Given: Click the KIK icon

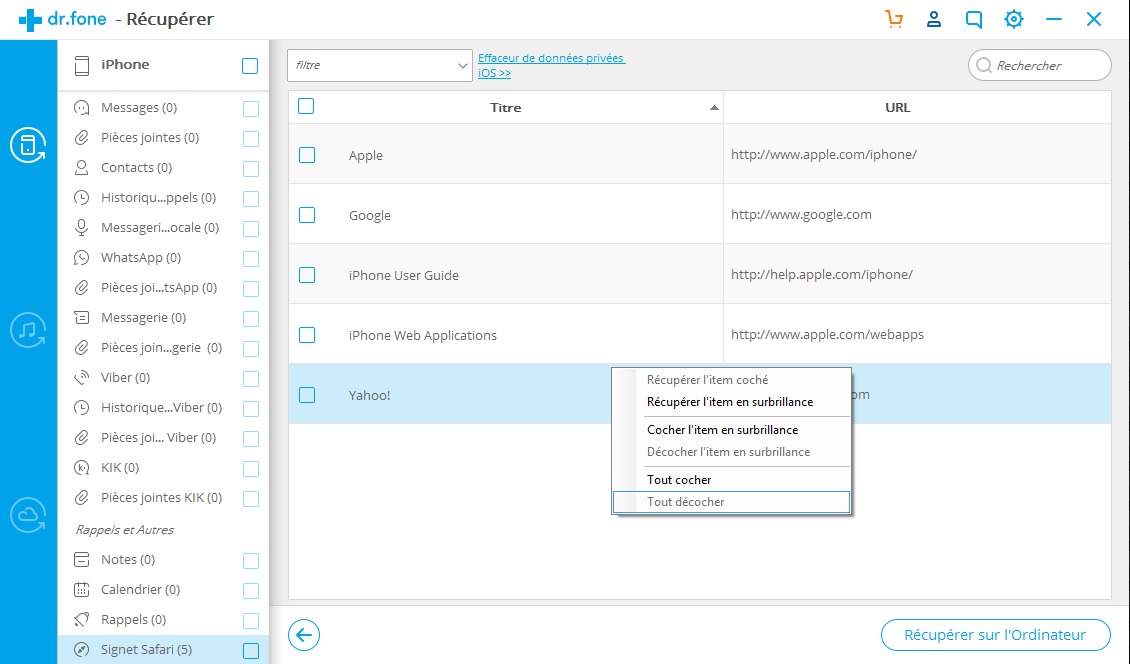Looking at the screenshot, I should pos(81,468).
